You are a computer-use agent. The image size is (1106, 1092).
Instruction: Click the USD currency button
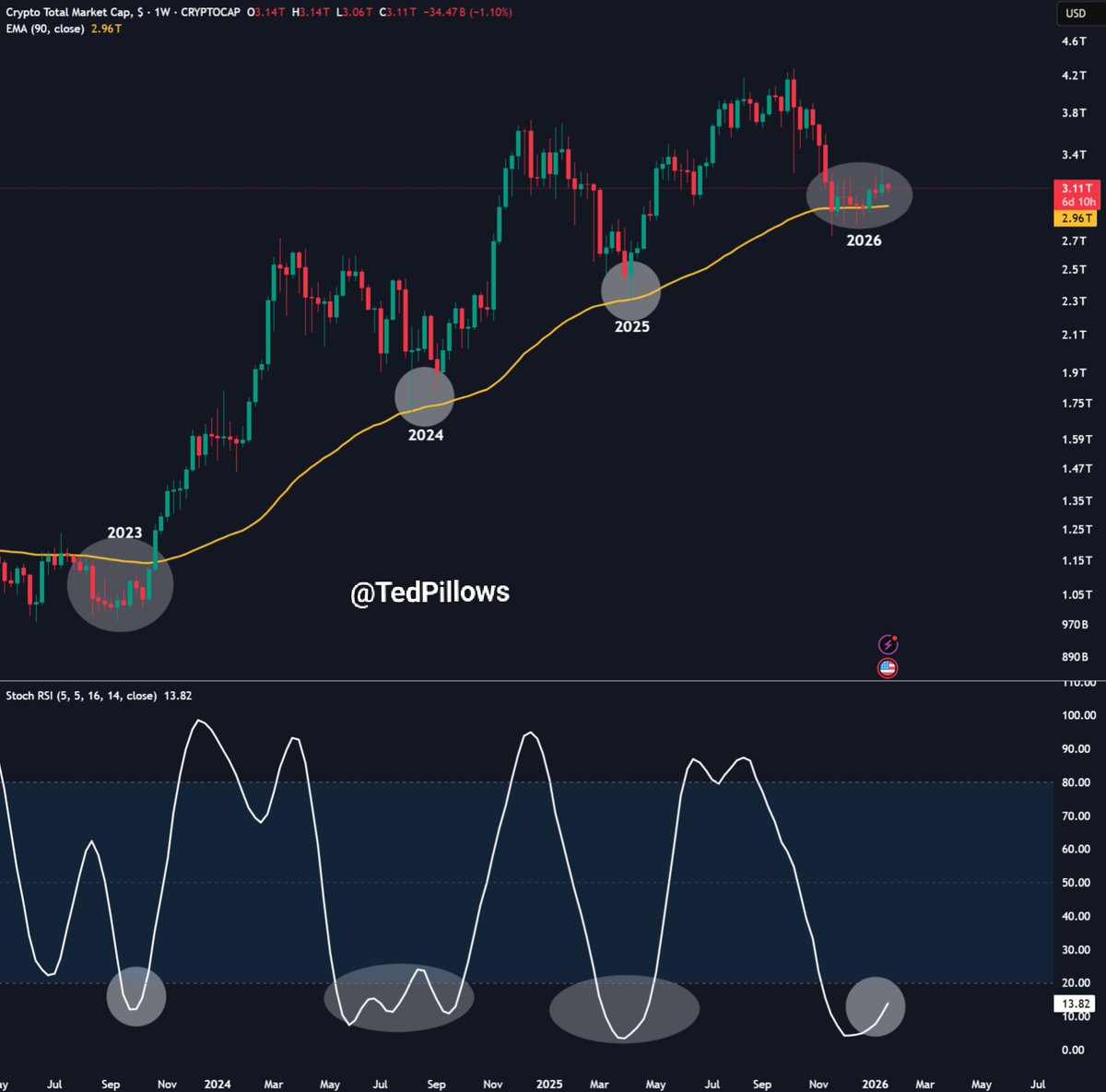[x=1075, y=14]
